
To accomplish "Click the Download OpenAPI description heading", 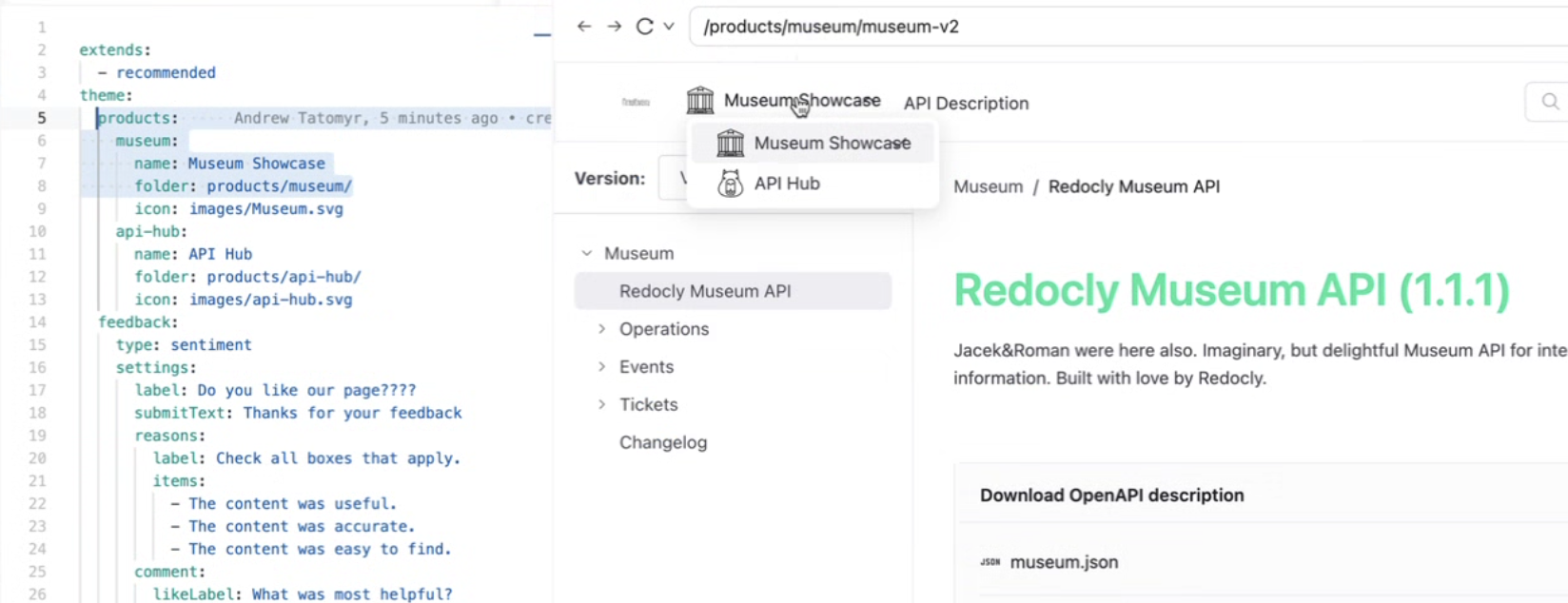I will [x=1112, y=496].
